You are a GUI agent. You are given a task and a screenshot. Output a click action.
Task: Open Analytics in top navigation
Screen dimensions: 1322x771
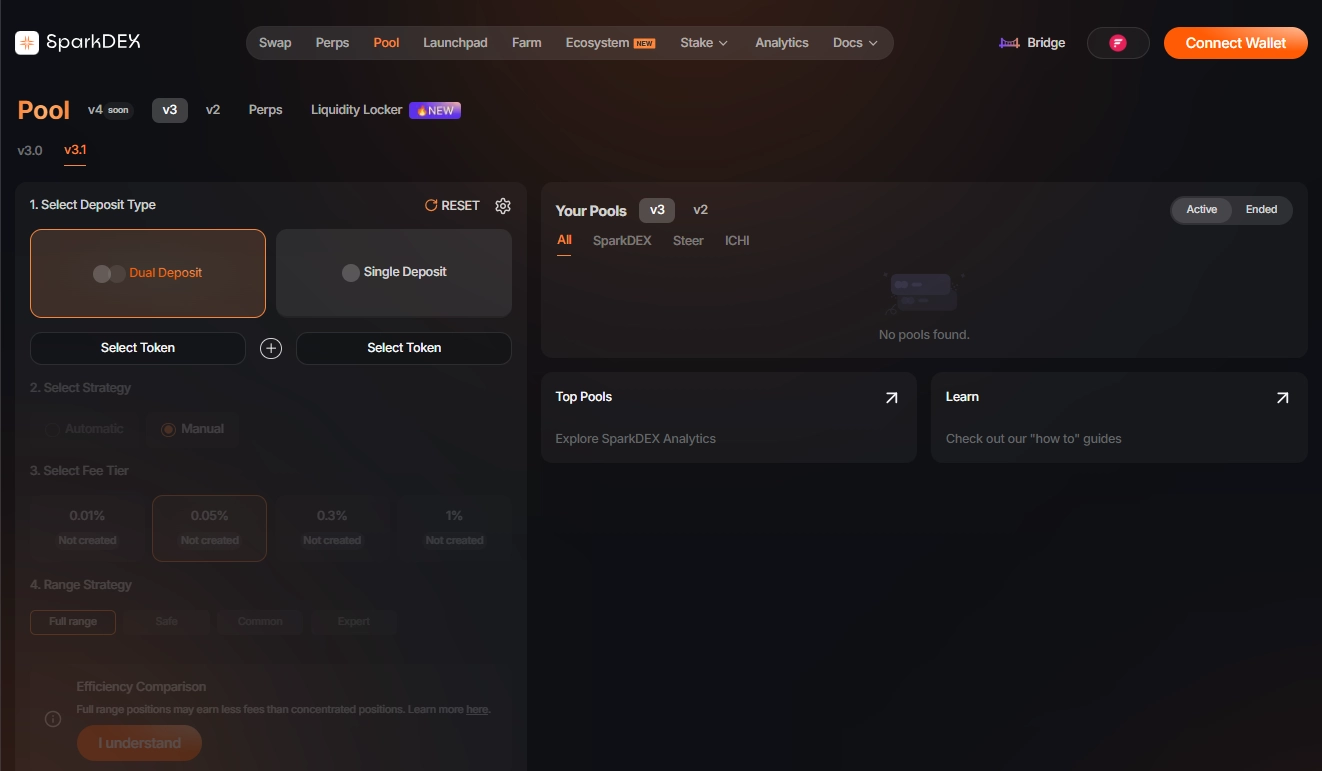(782, 43)
